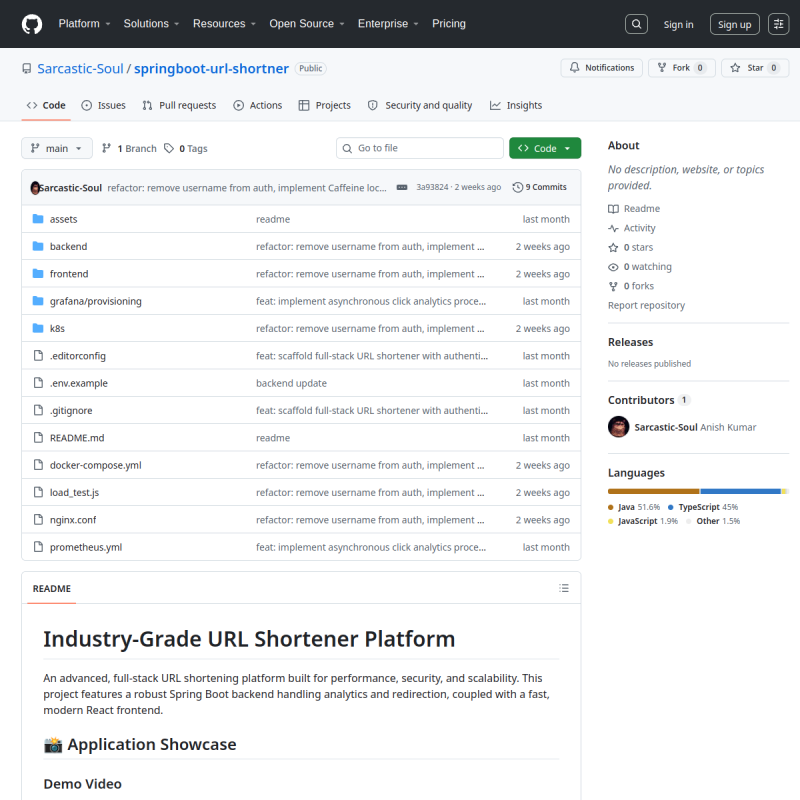Expand the Open Source menu
This screenshot has width=800, height=800.
point(307,23)
